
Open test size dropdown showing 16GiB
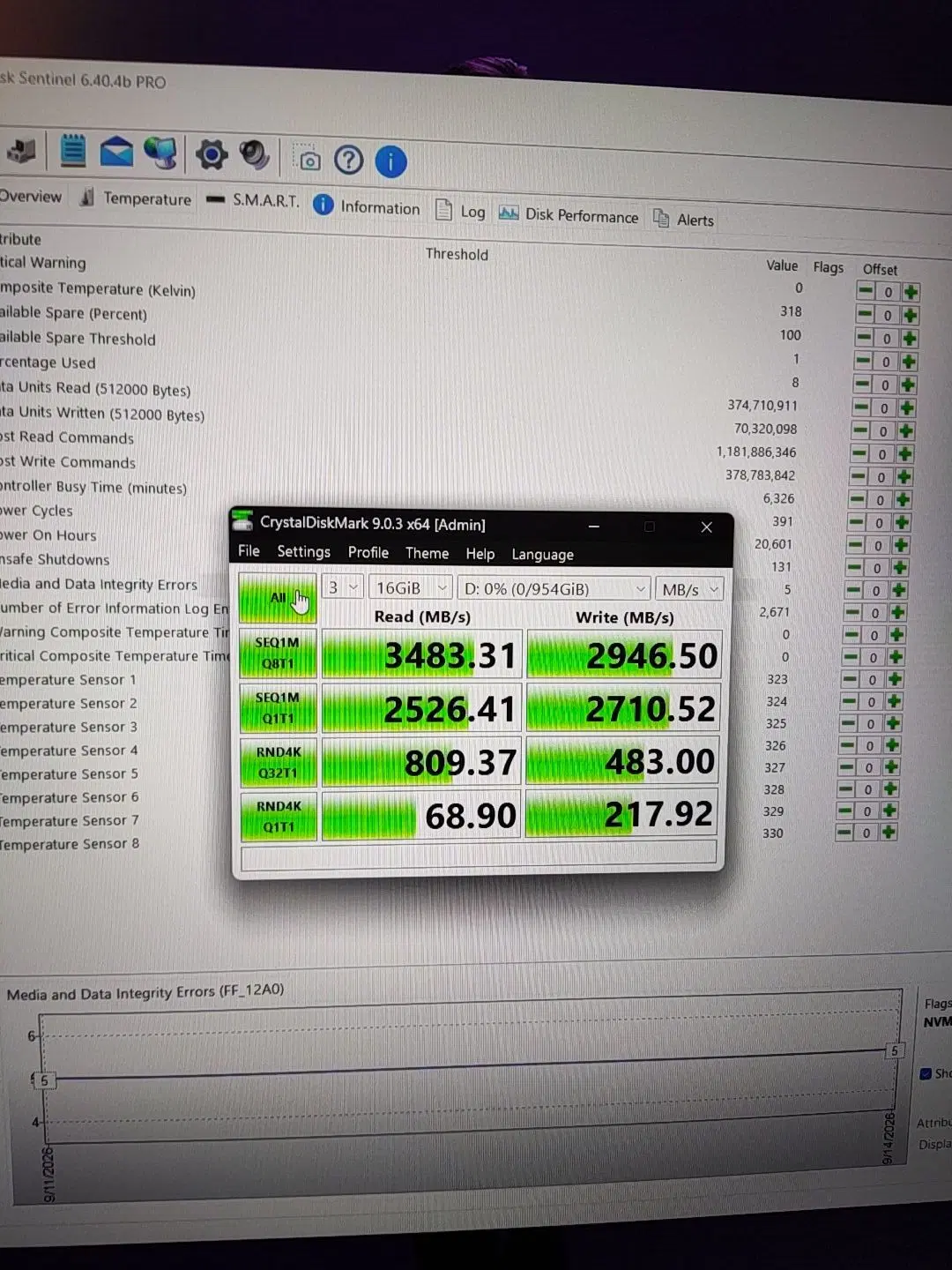[x=411, y=588]
